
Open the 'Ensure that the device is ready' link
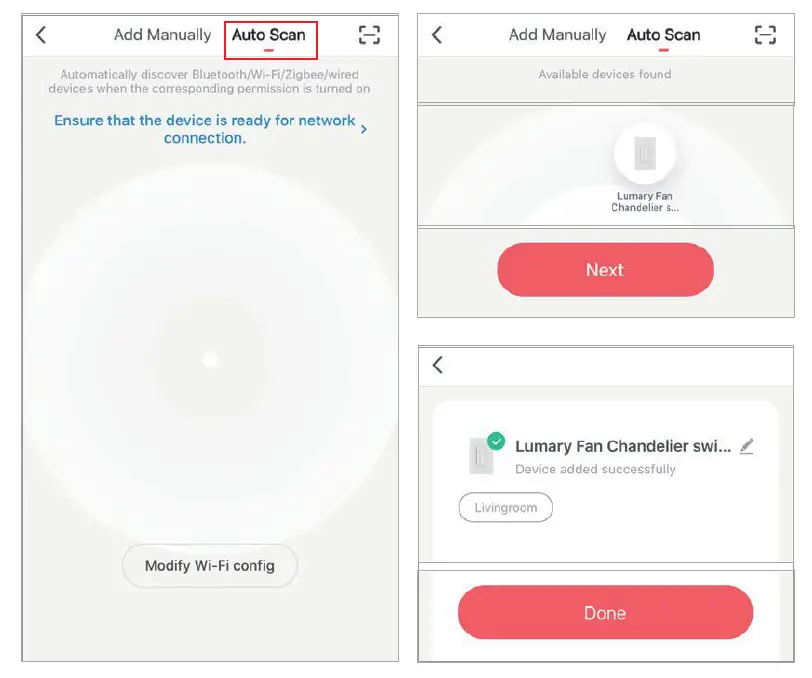click(x=204, y=129)
